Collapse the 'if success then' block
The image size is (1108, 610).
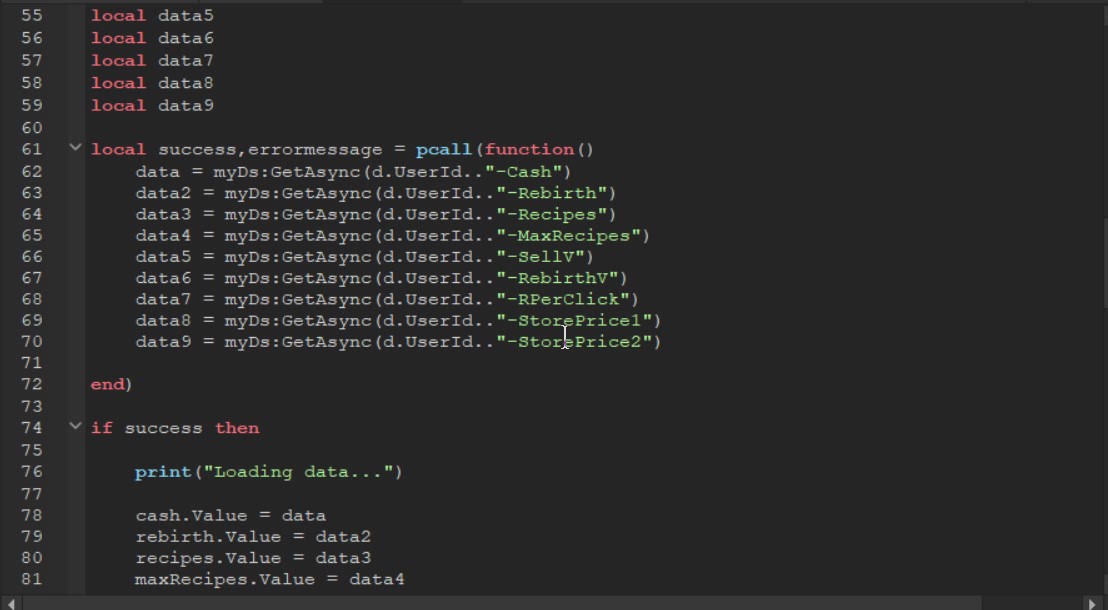click(x=75, y=427)
